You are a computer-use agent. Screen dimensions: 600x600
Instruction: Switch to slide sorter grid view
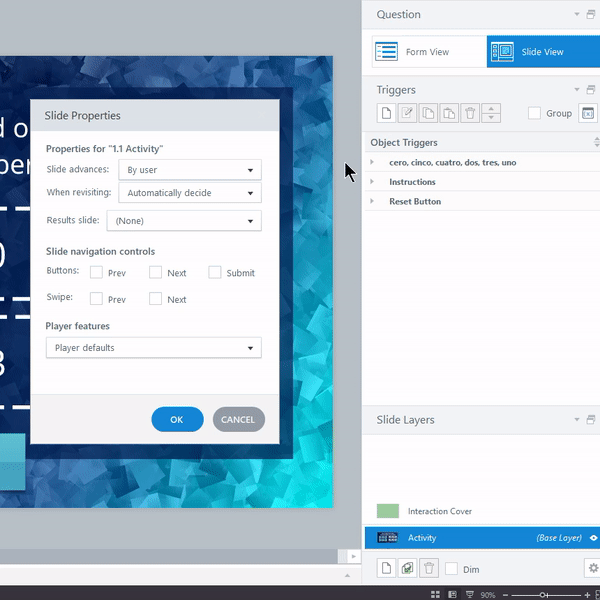[435, 594]
